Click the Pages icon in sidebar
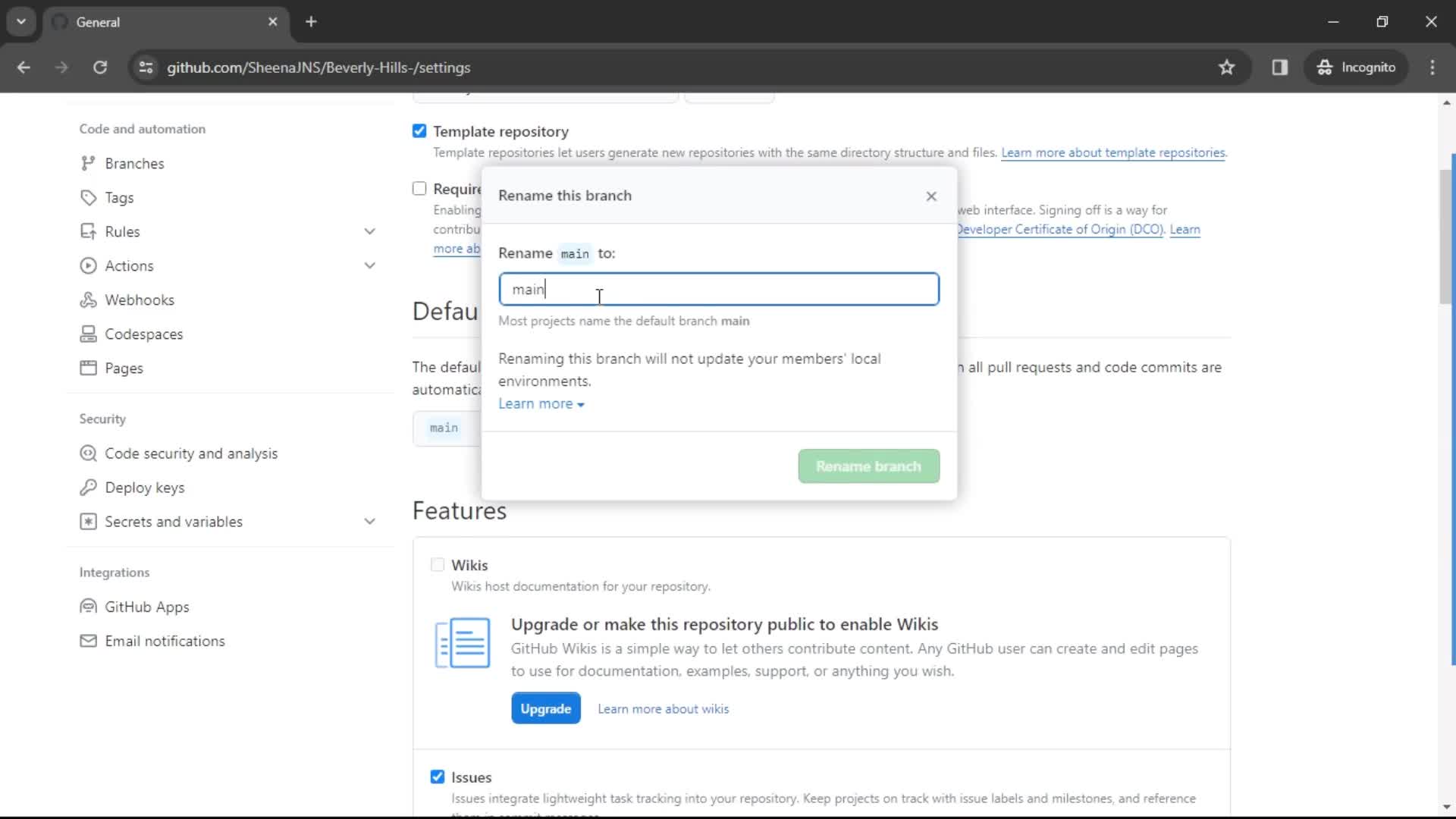 [x=89, y=368]
